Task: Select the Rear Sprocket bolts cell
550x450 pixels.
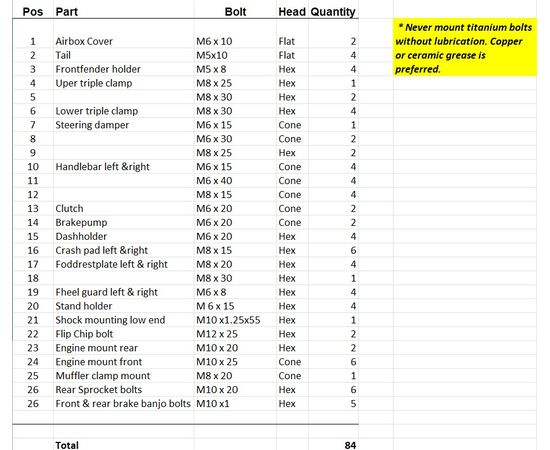Action: pos(123,390)
